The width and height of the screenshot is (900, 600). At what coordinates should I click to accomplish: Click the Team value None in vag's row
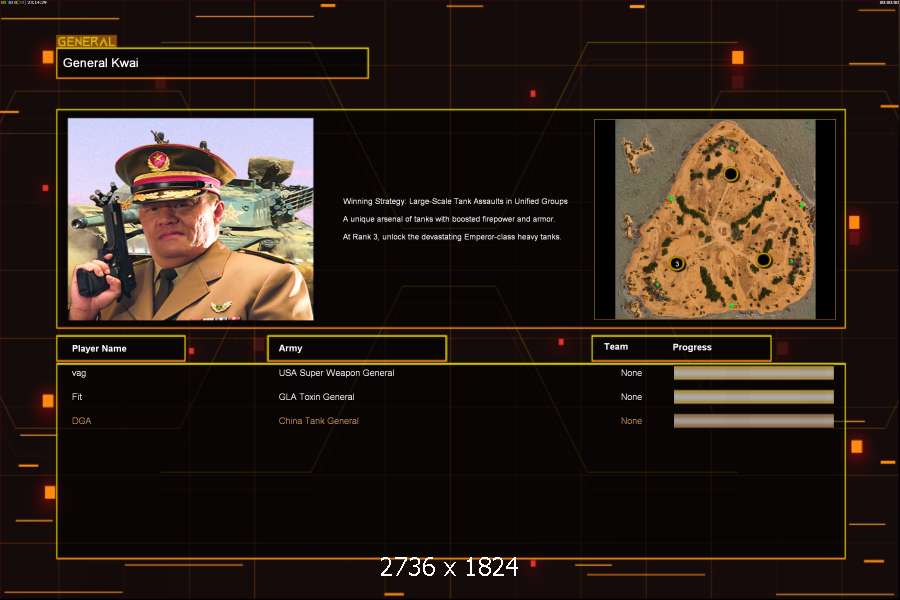coord(631,373)
